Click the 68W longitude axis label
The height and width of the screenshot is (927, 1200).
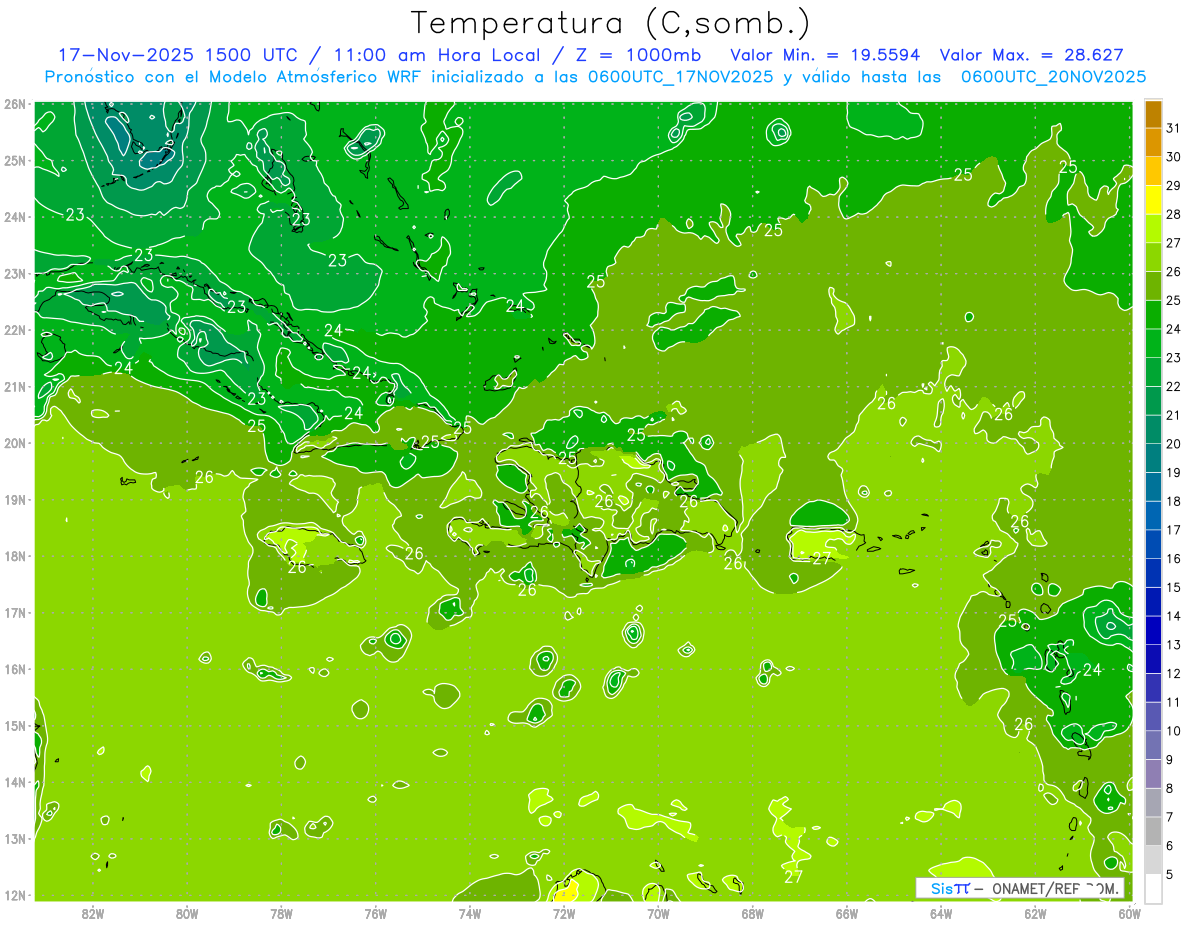pos(752,913)
